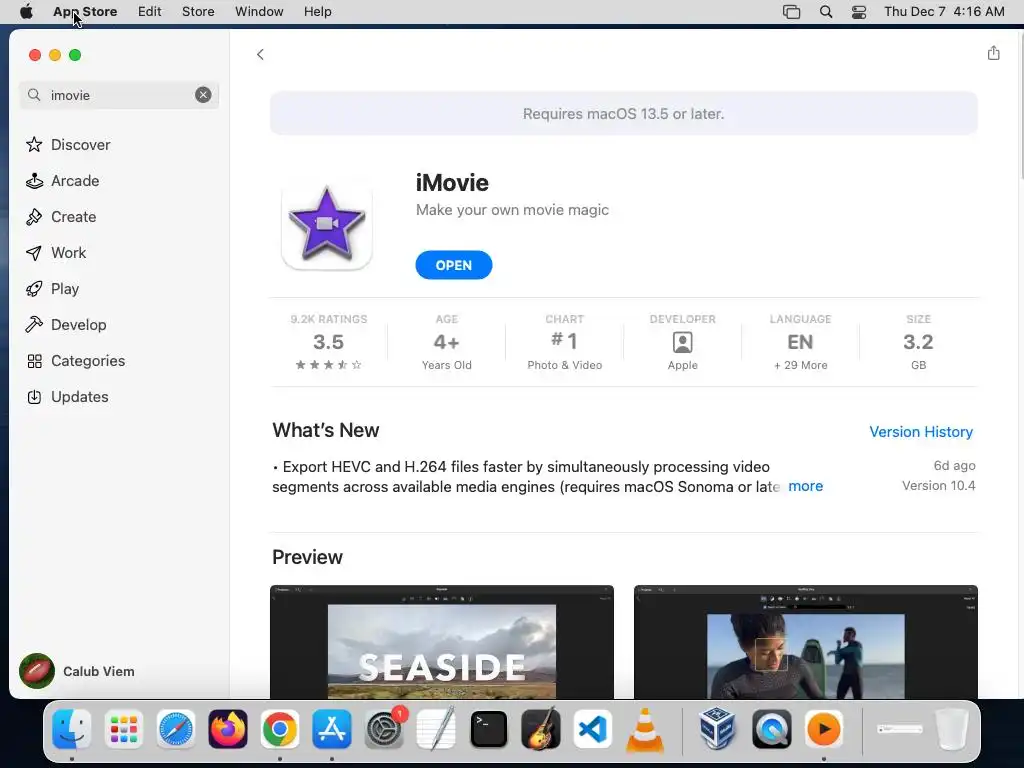Open Finder from the Dock
Image resolution: width=1024 pixels, height=768 pixels.
[72, 729]
